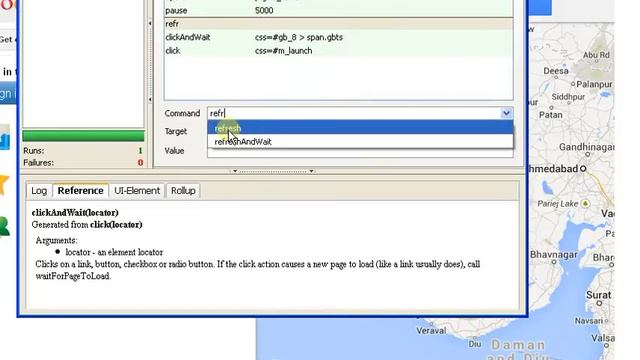Collapse the test case pane using upper splitter arrow
The image size is (640, 360).
[x=150, y=24]
